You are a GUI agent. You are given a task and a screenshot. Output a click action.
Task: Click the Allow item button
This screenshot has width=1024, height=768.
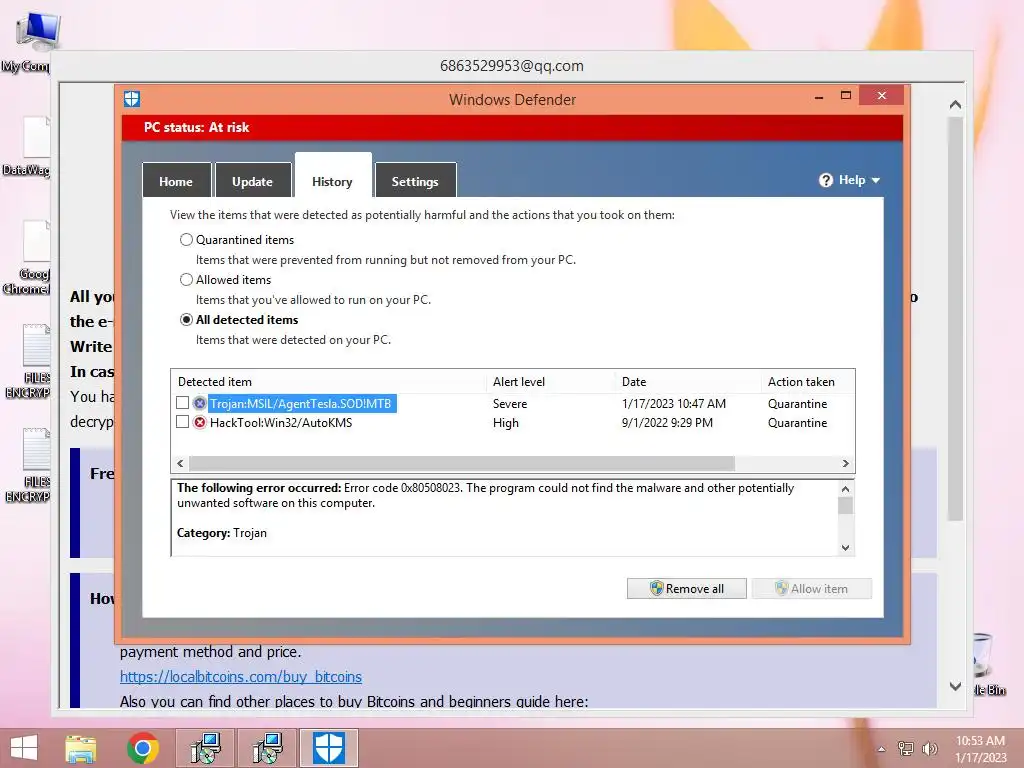812,588
